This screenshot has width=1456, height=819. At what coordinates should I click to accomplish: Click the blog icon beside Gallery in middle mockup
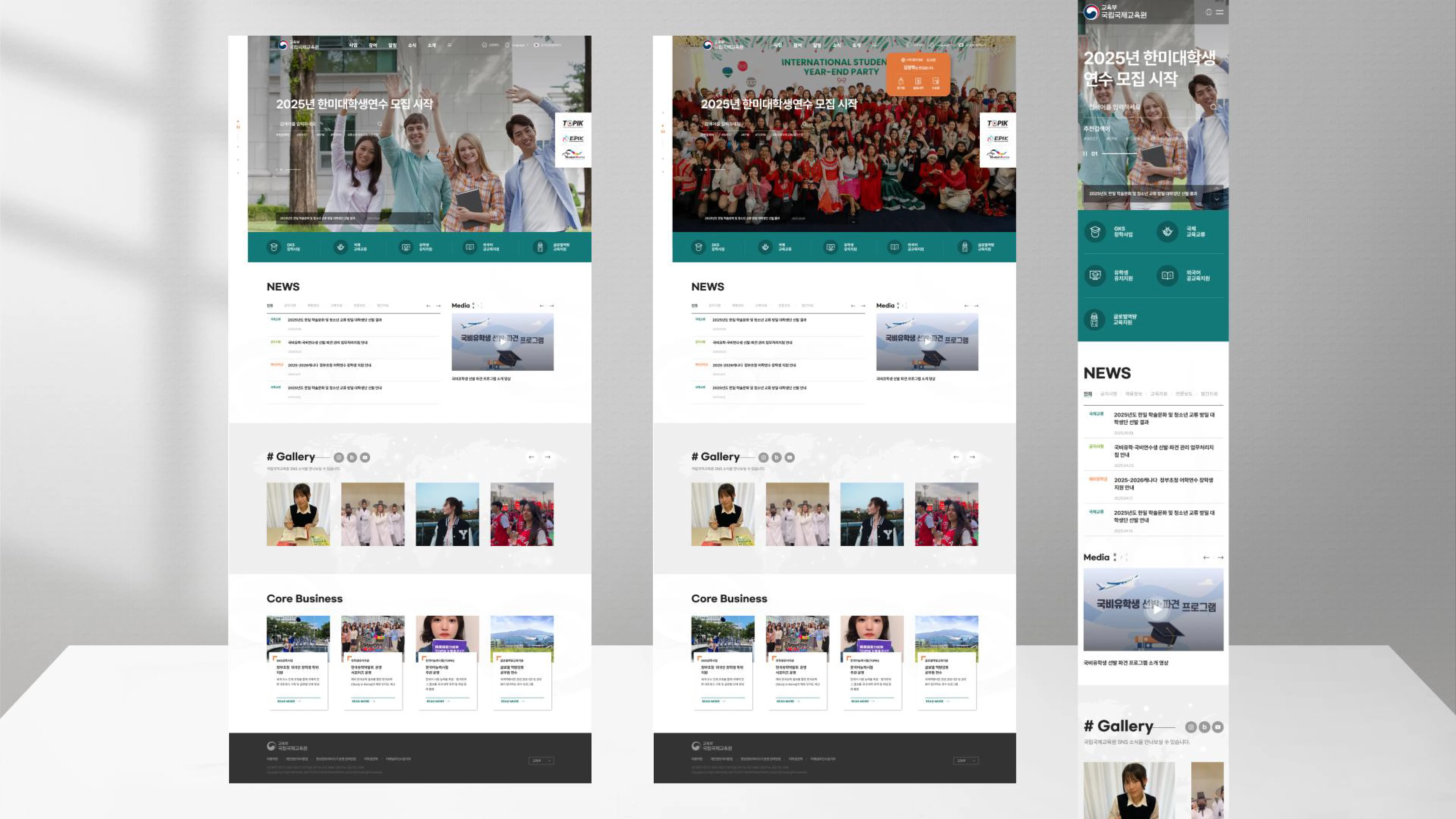[x=777, y=457]
